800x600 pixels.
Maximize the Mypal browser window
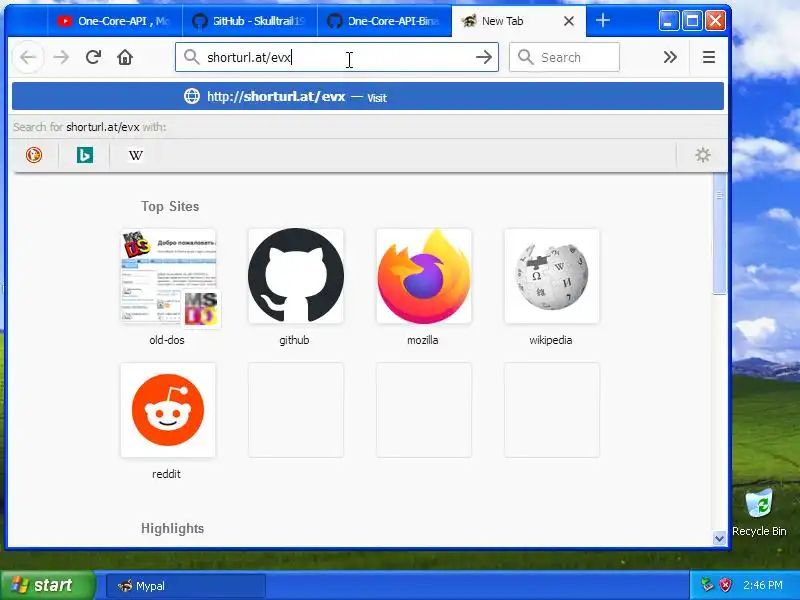[692, 21]
